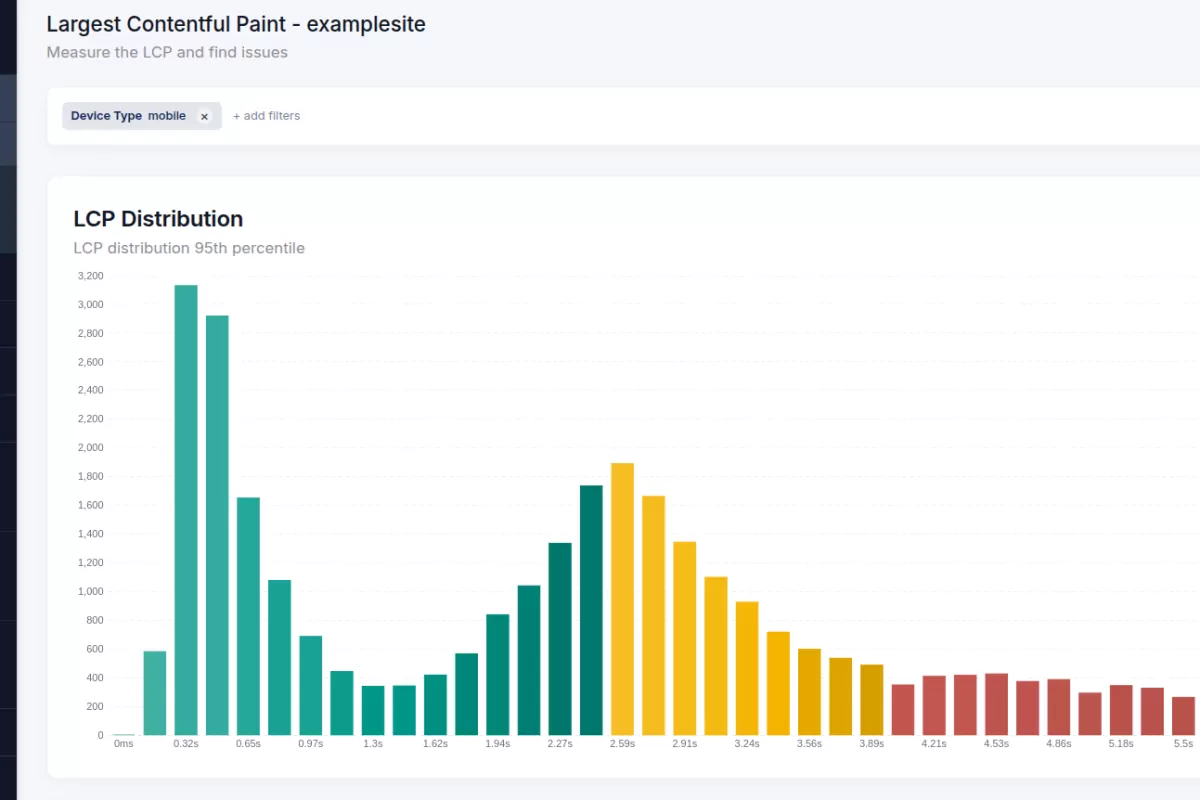This screenshot has height=800, width=1200.
Task: Click the 5.5s label on the x-axis
Action: [x=1182, y=743]
